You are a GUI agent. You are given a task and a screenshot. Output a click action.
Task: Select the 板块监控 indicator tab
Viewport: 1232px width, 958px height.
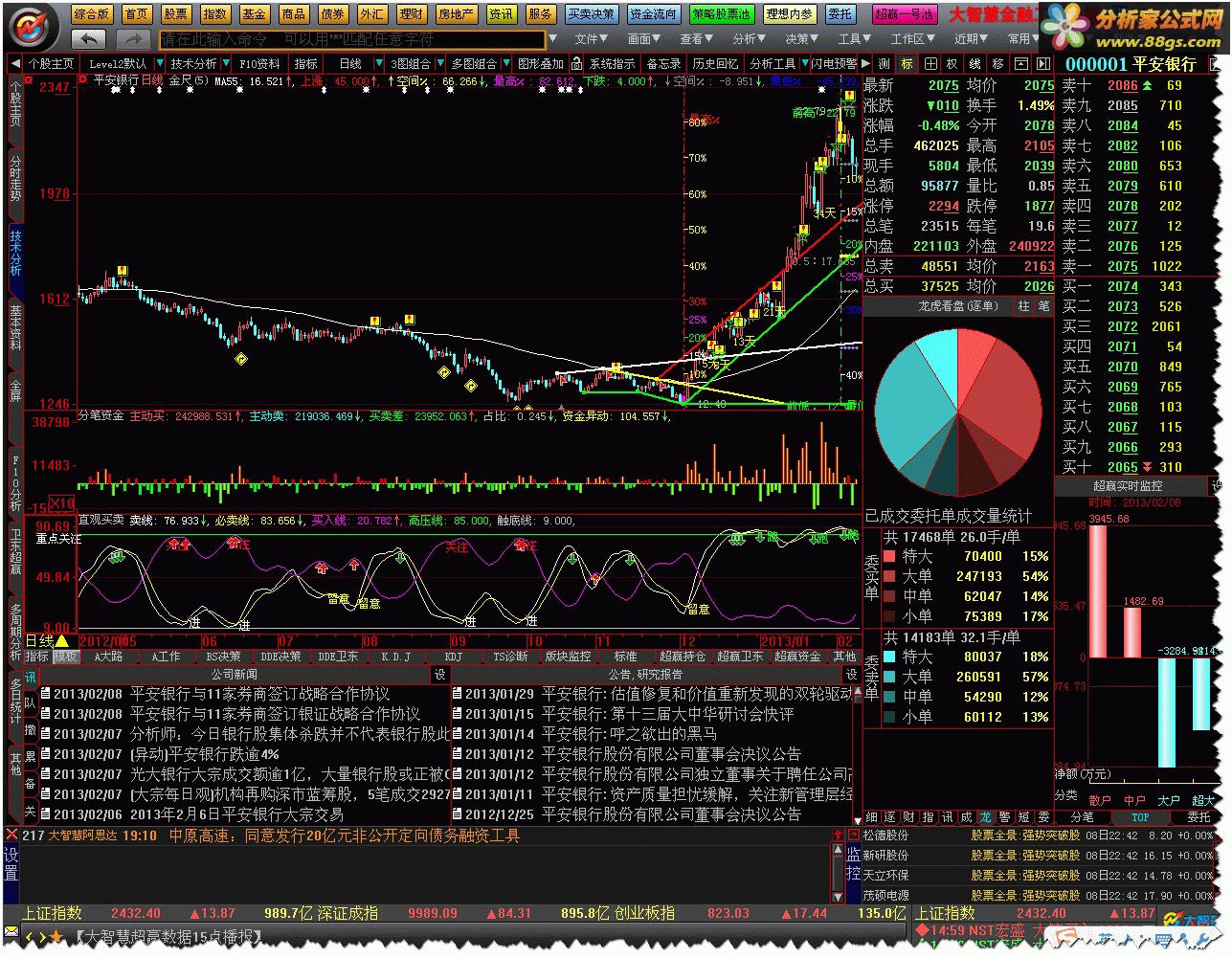568,657
